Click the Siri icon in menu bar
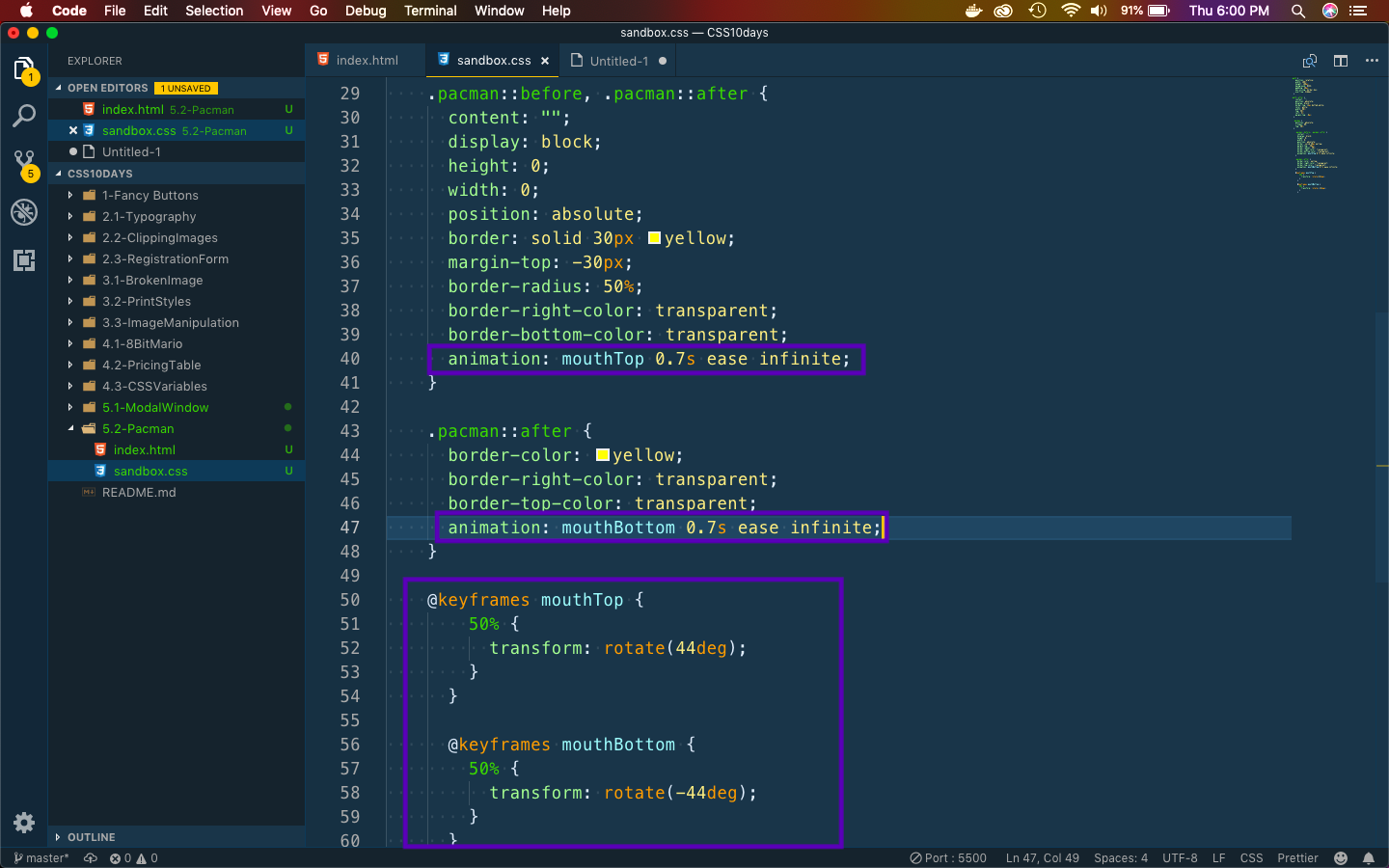The image size is (1389, 868). tap(1330, 11)
